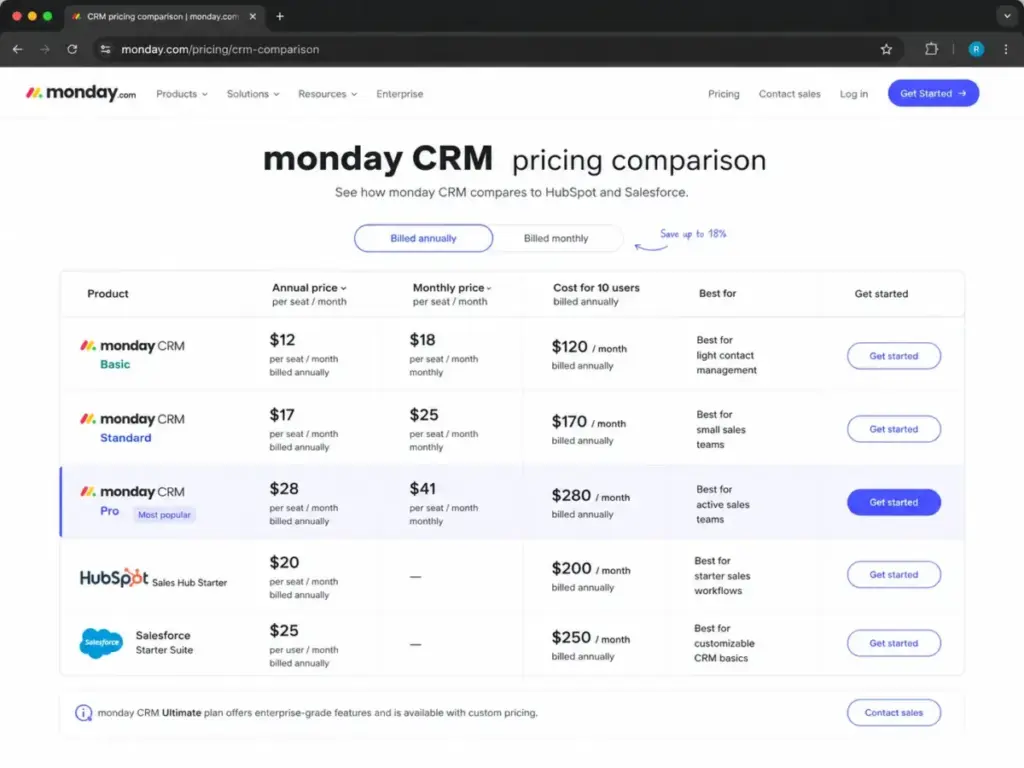Reload the page with refresh icon
Screen dimensions: 1024x768
click(72, 49)
